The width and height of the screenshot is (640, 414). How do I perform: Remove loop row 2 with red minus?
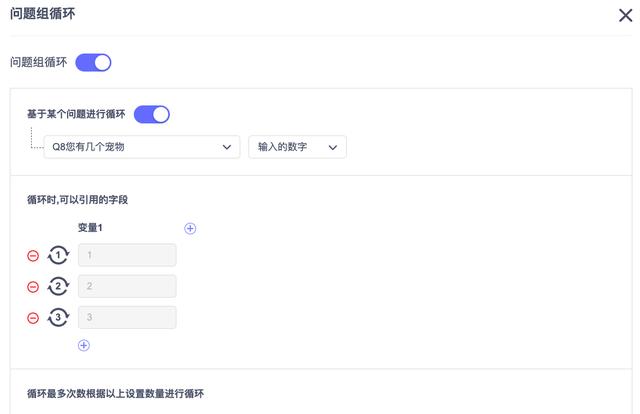coord(33,287)
